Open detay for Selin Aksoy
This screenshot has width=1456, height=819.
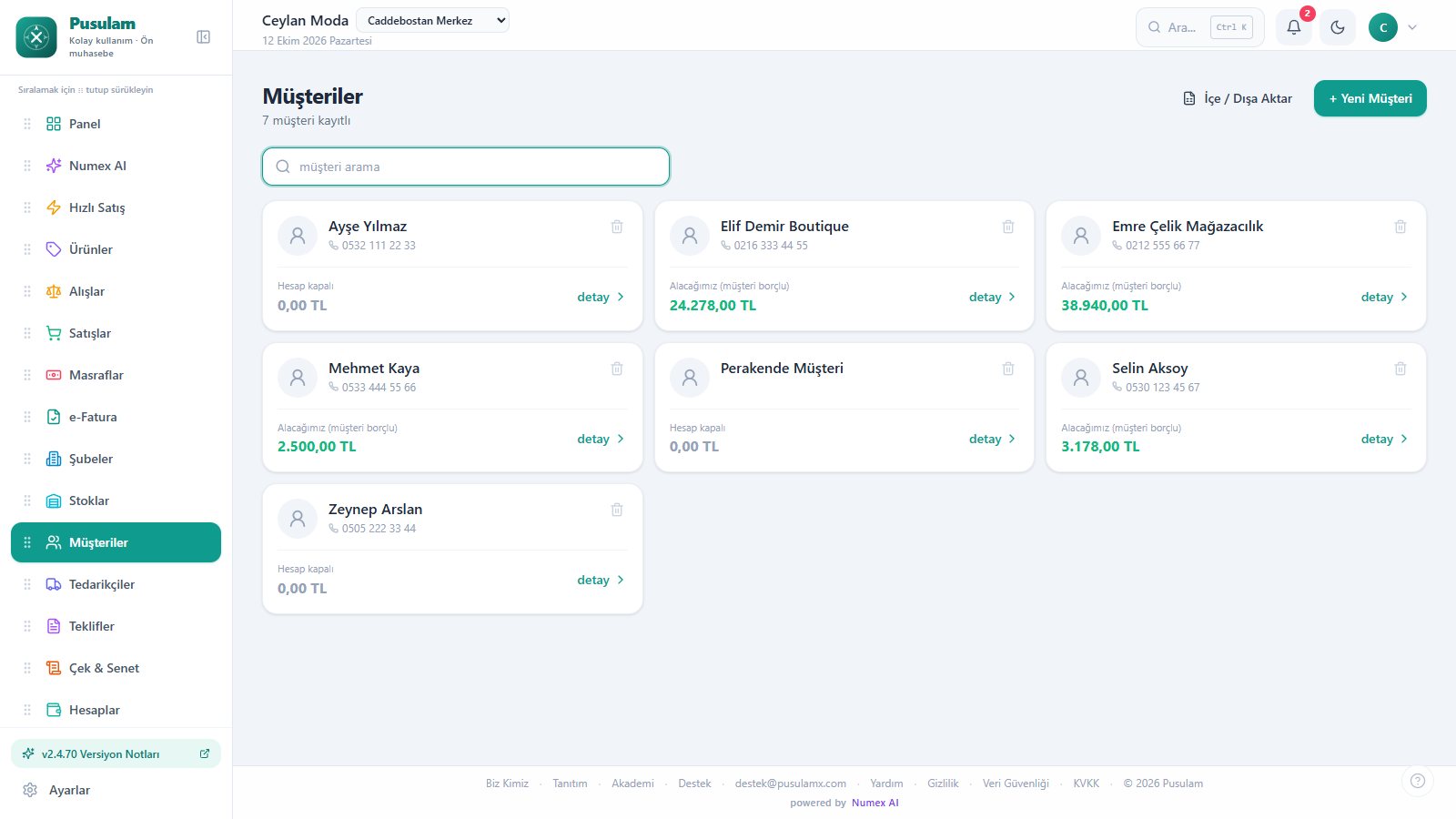tap(1385, 439)
